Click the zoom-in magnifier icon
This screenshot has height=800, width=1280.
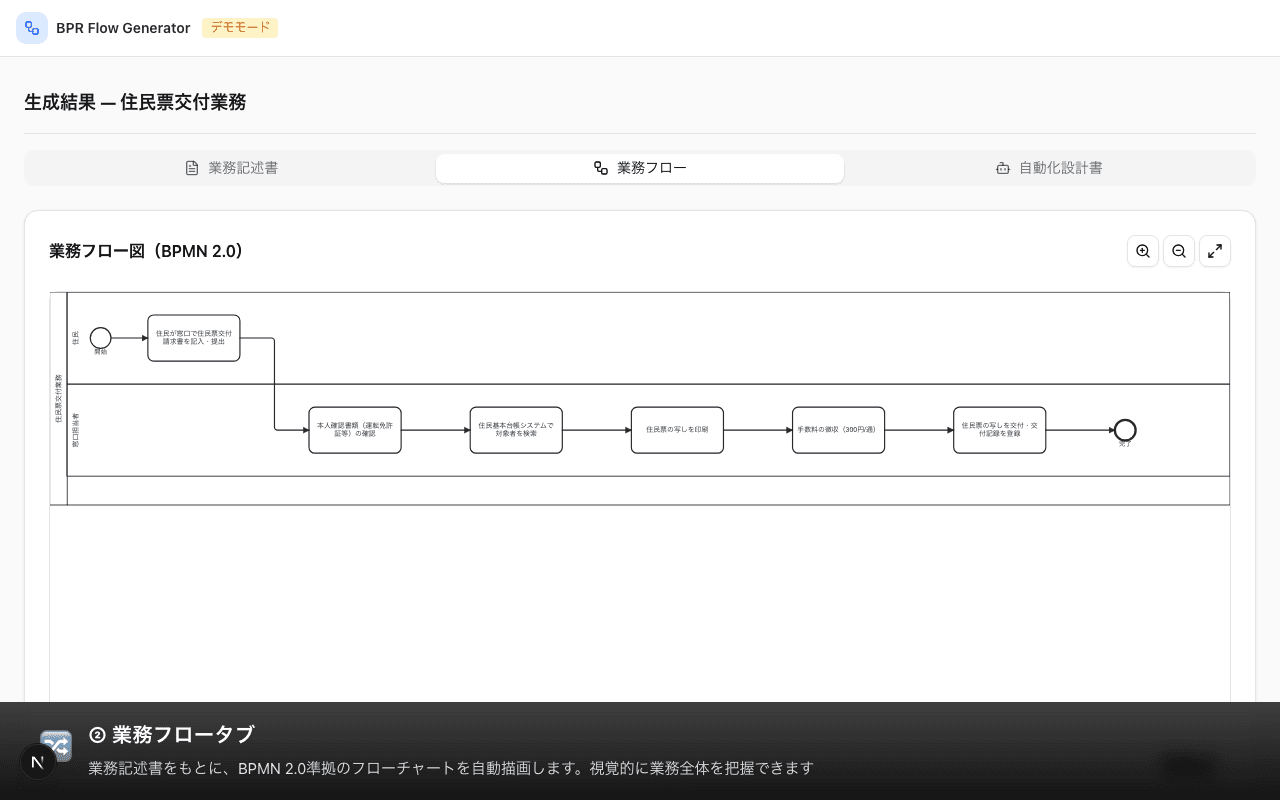[1143, 251]
